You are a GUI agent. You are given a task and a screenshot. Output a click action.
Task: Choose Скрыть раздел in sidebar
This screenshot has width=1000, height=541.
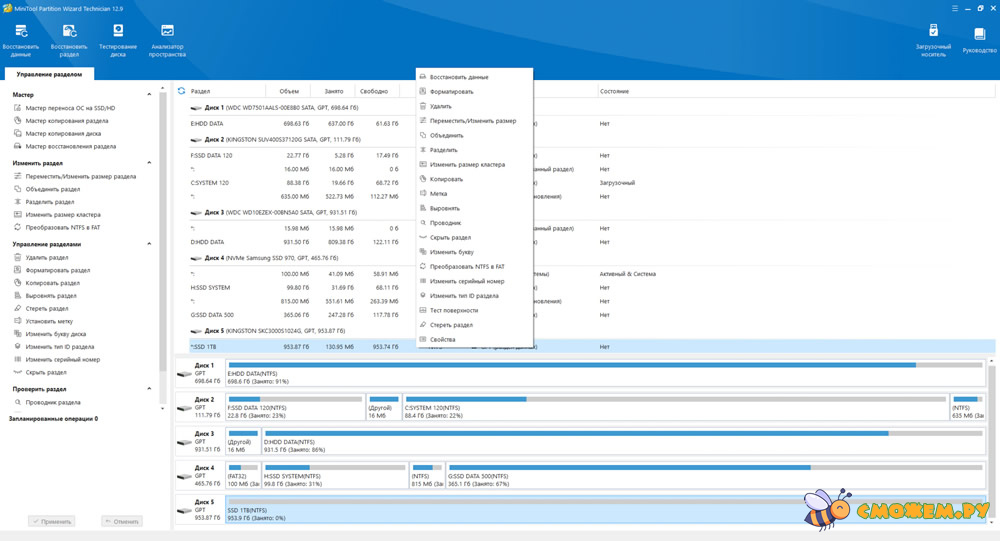point(45,372)
